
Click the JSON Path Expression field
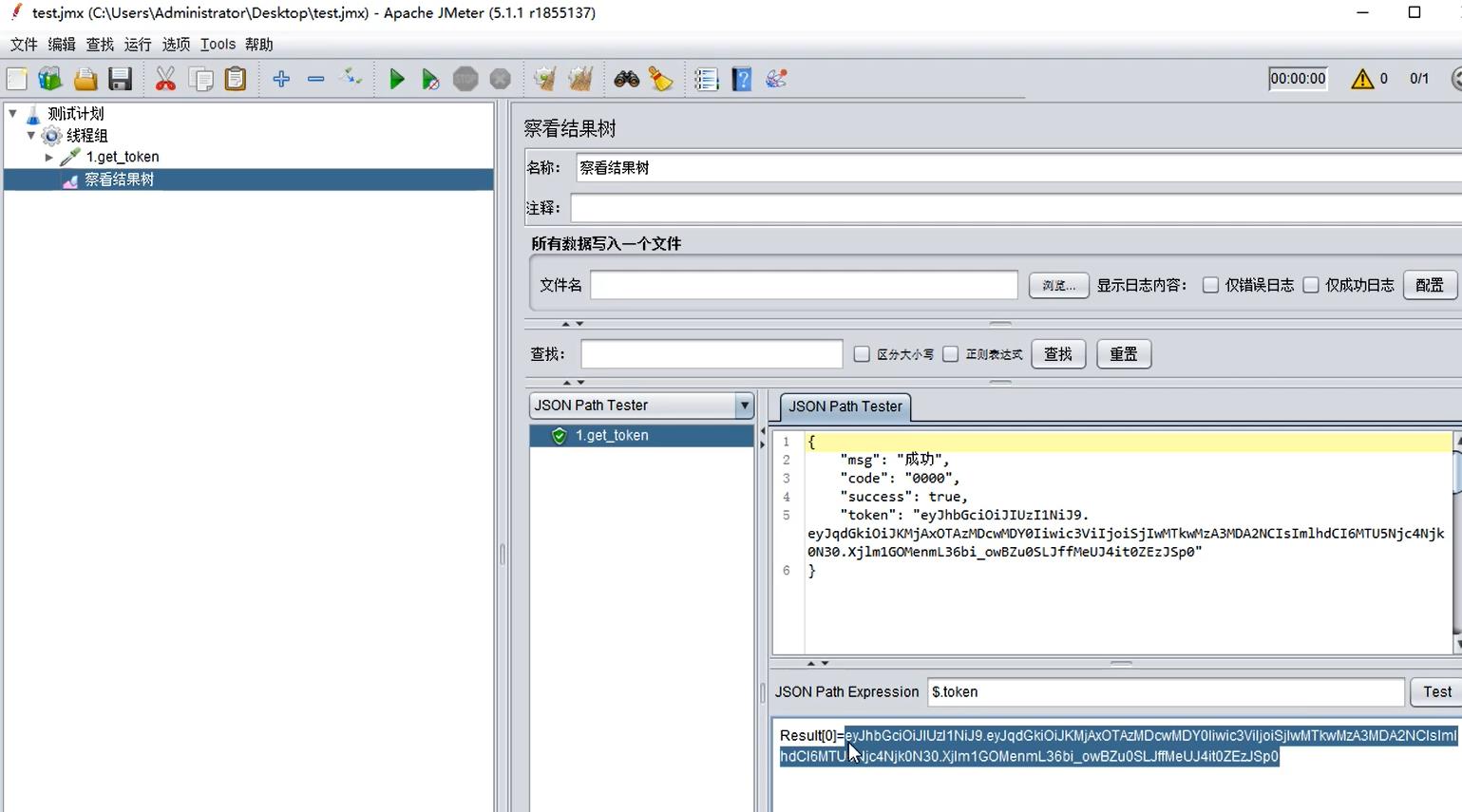(1166, 691)
